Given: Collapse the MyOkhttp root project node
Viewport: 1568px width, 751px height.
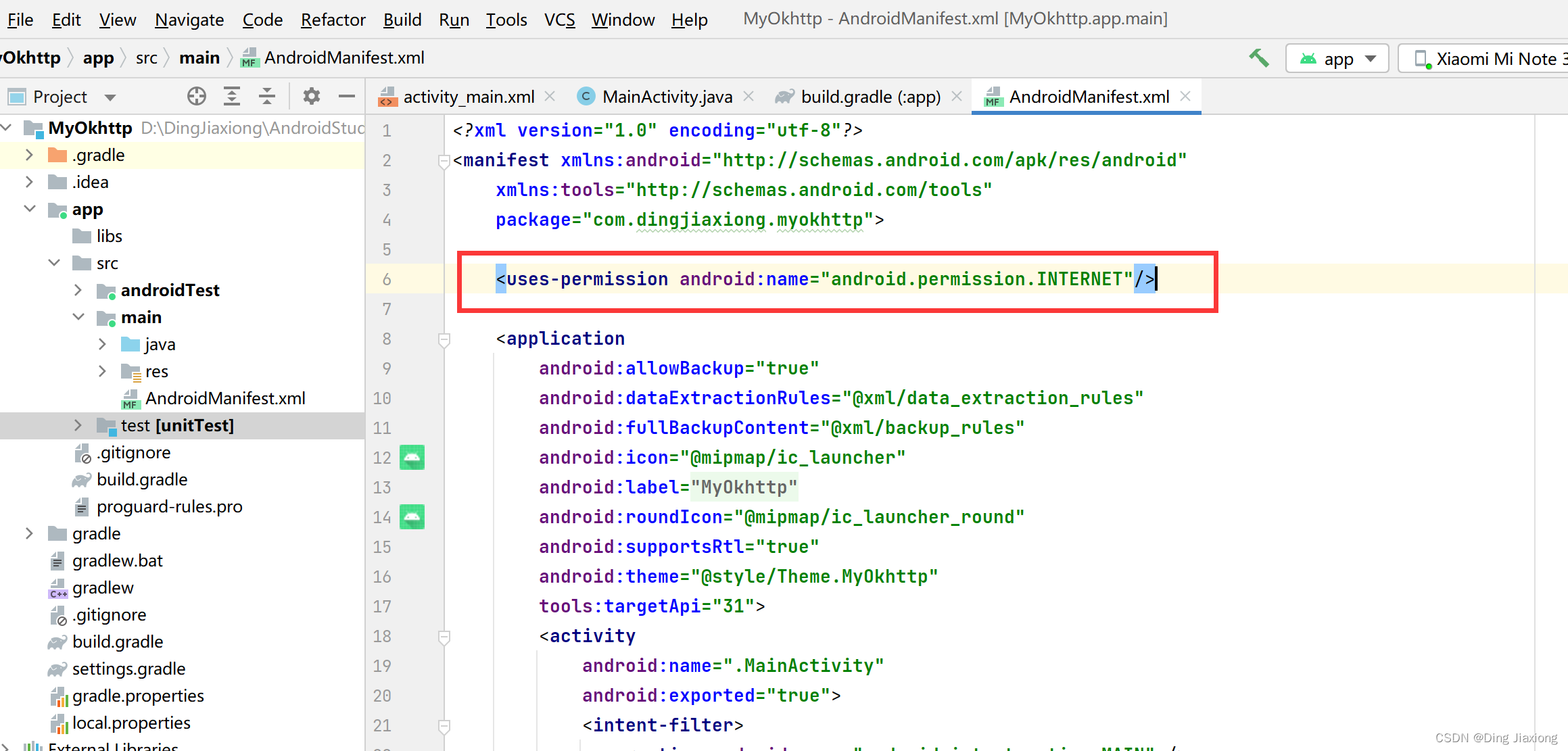Looking at the screenshot, I should tap(7, 128).
